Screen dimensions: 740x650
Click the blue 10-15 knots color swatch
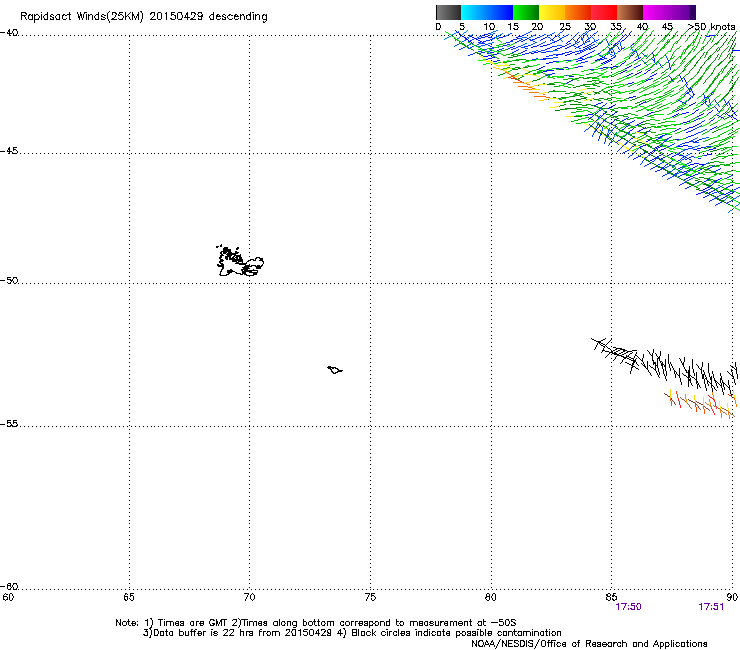(x=500, y=12)
